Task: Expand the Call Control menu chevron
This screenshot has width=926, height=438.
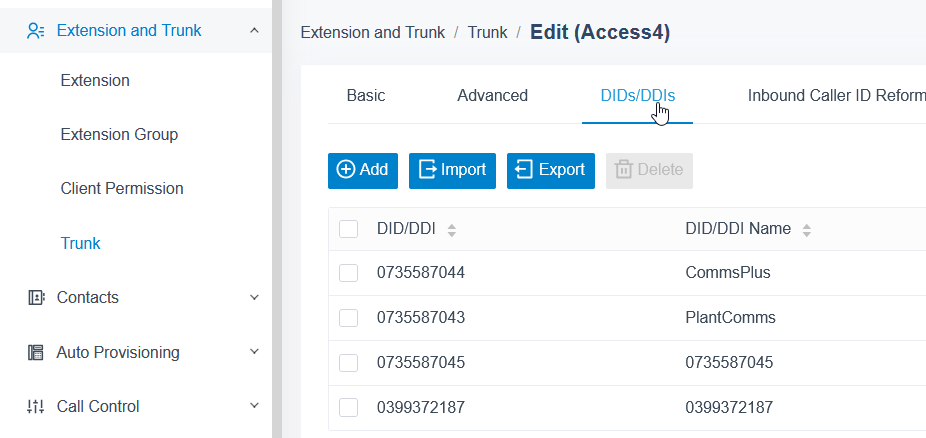Action: (x=255, y=406)
